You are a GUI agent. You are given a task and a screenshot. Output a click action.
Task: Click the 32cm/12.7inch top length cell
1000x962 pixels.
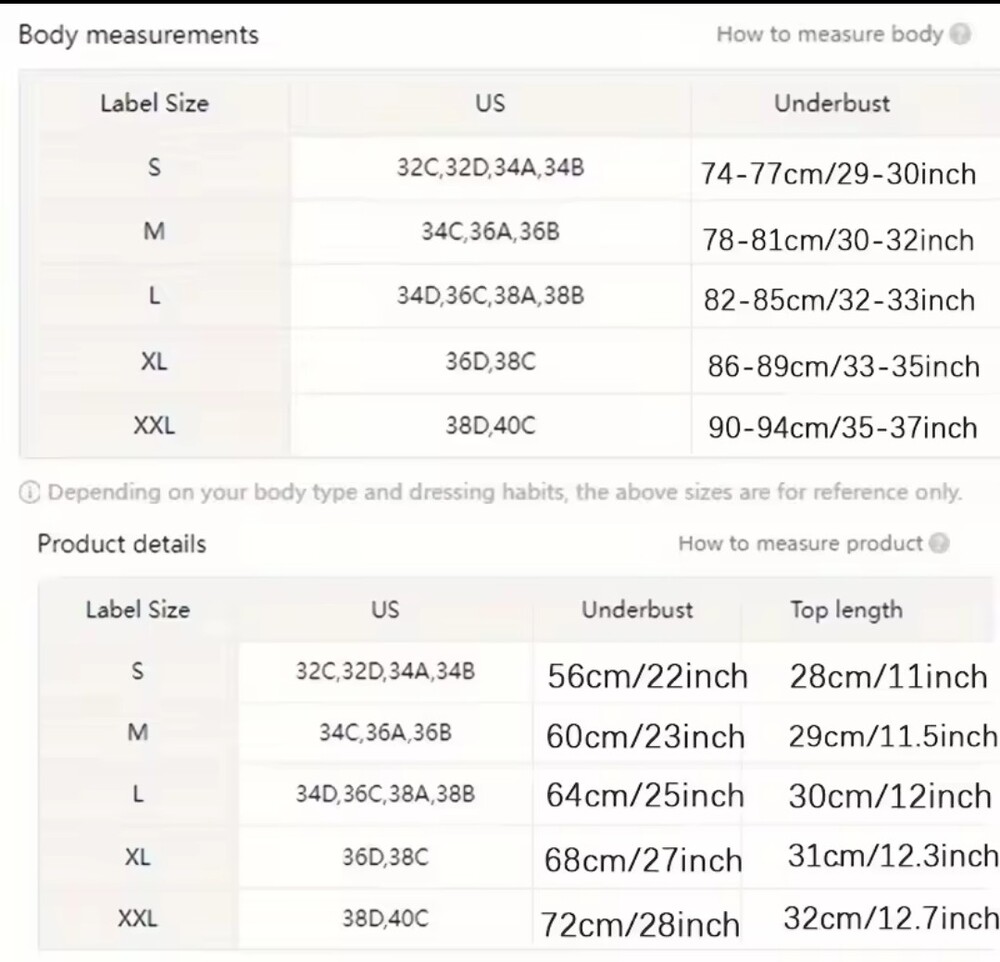coord(891,918)
